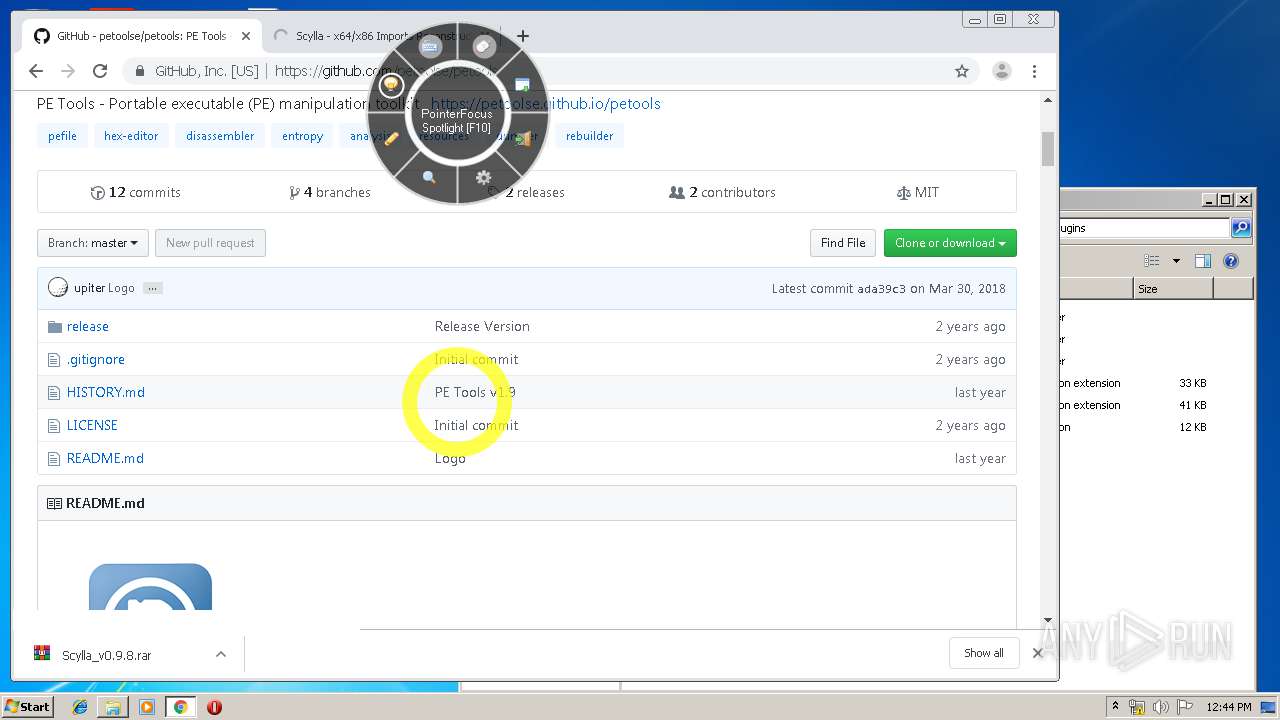View the 12 commits

(x=135, y=192)
